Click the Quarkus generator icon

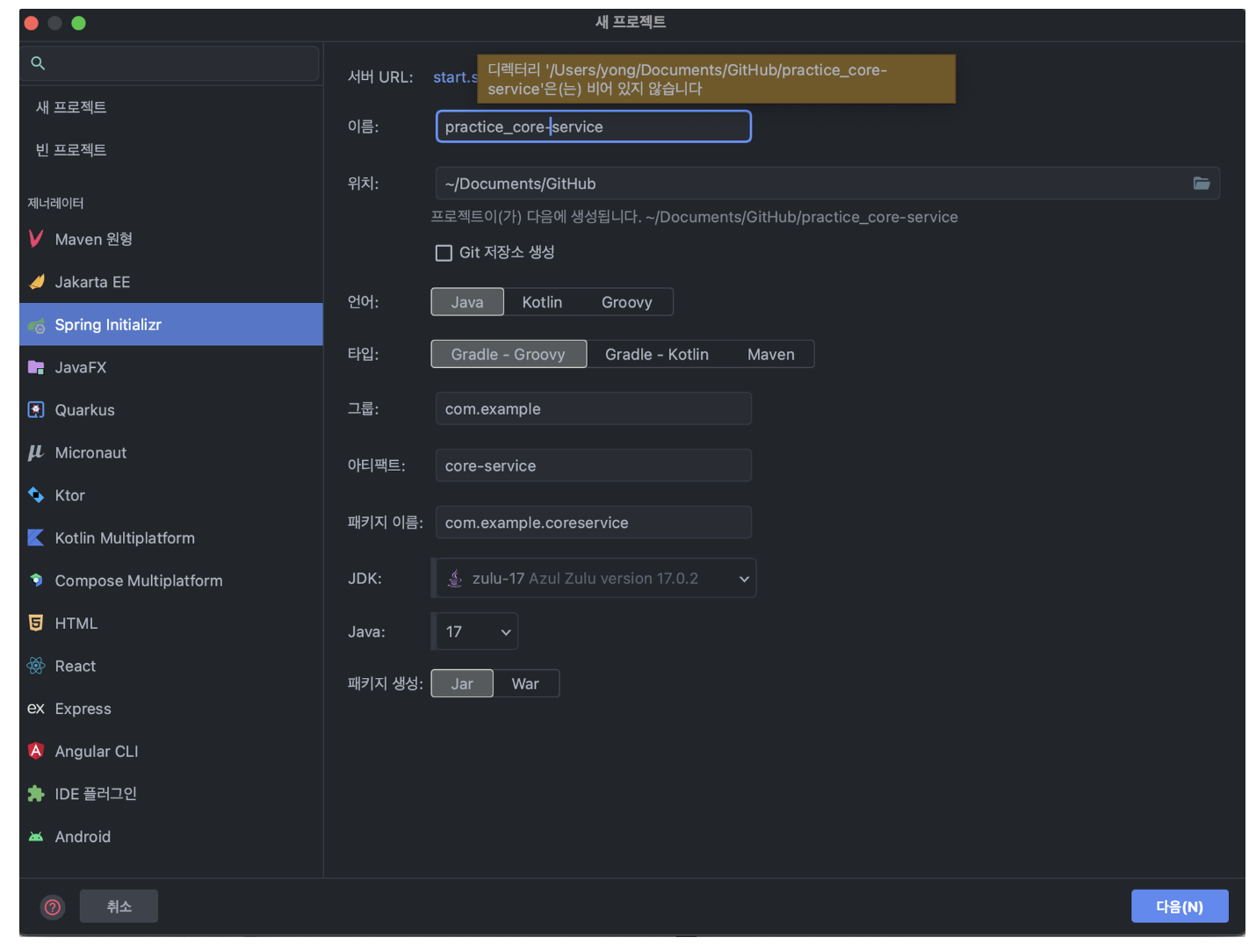(x=36, y=410)
